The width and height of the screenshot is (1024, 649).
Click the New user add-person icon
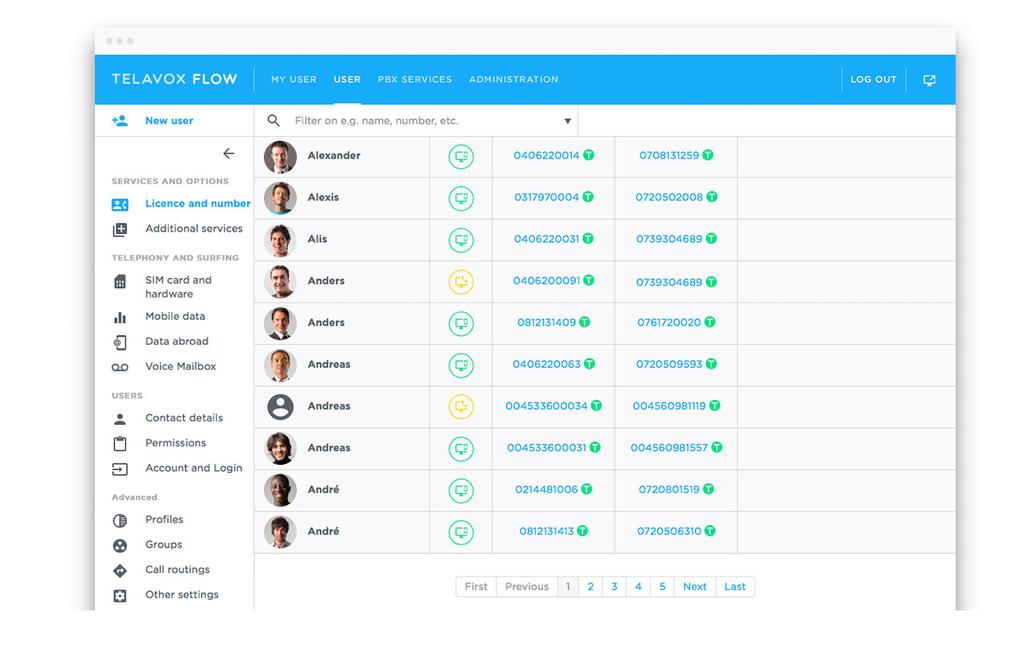(120, 121)
